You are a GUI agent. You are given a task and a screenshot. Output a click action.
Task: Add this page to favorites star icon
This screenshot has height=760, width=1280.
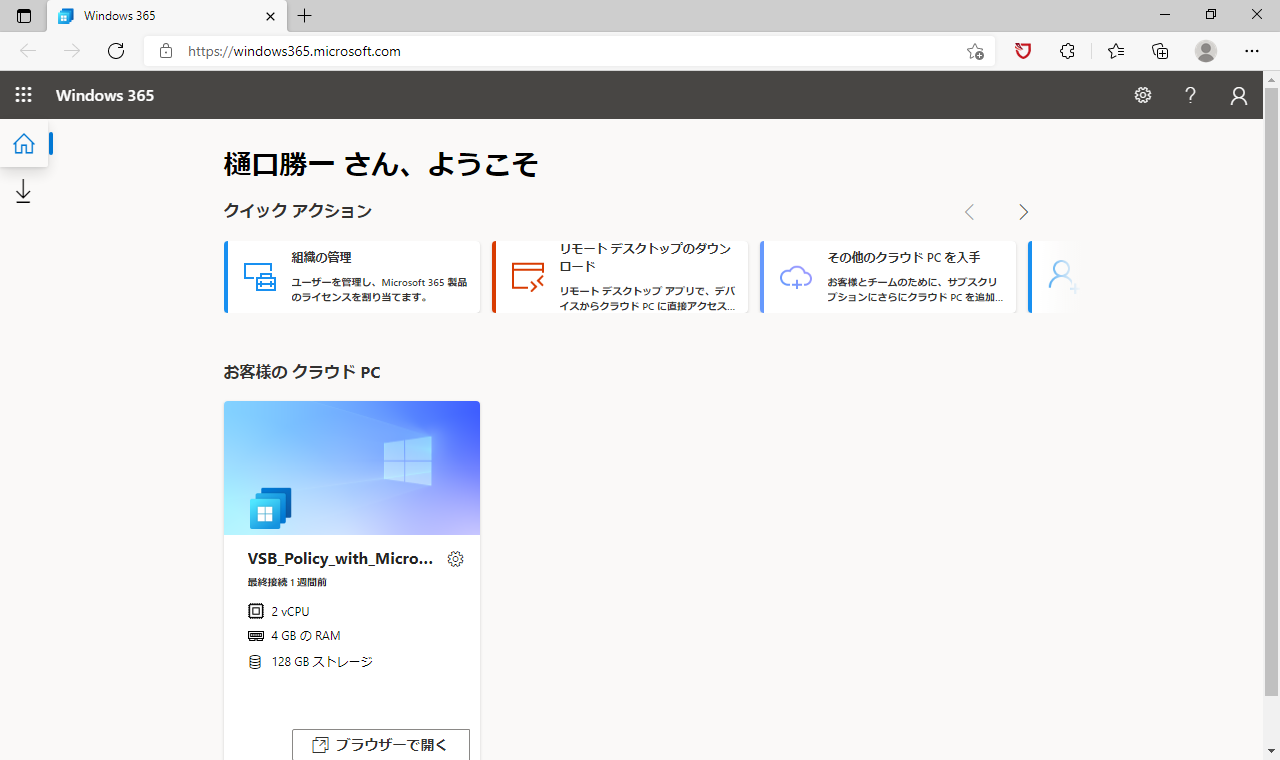tap(975, 51)
